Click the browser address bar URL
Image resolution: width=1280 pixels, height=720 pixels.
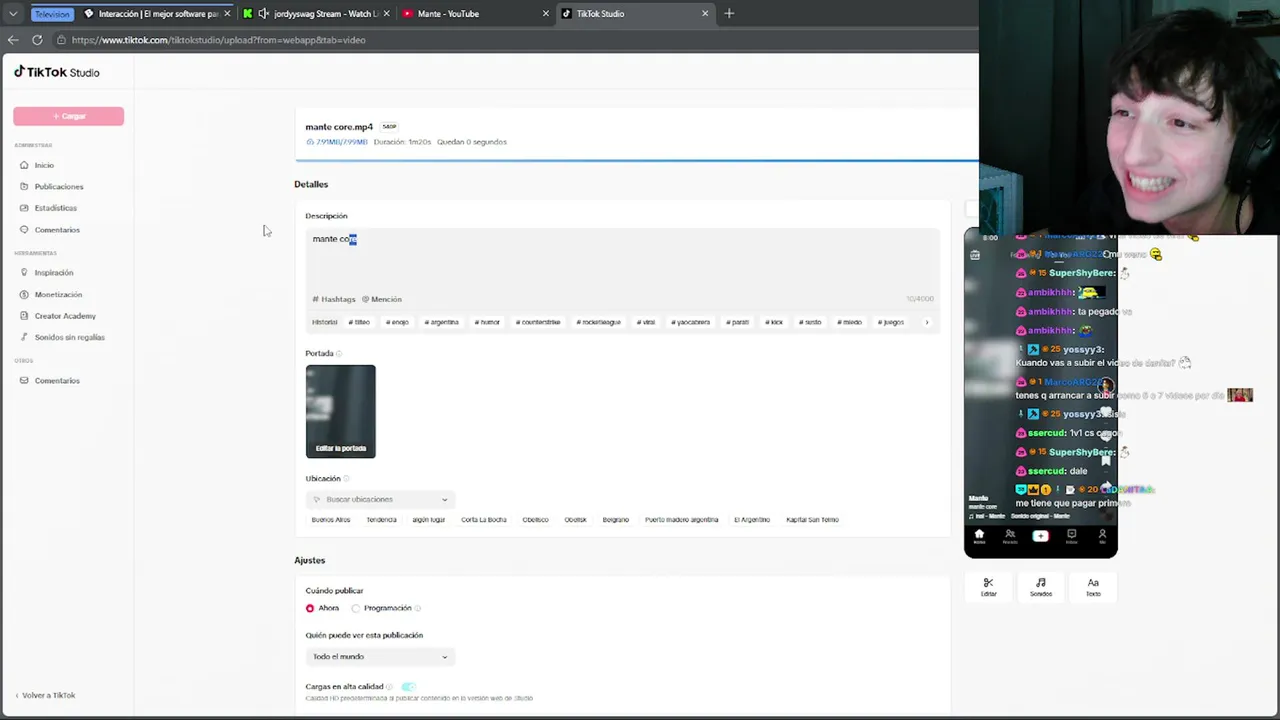219,40
